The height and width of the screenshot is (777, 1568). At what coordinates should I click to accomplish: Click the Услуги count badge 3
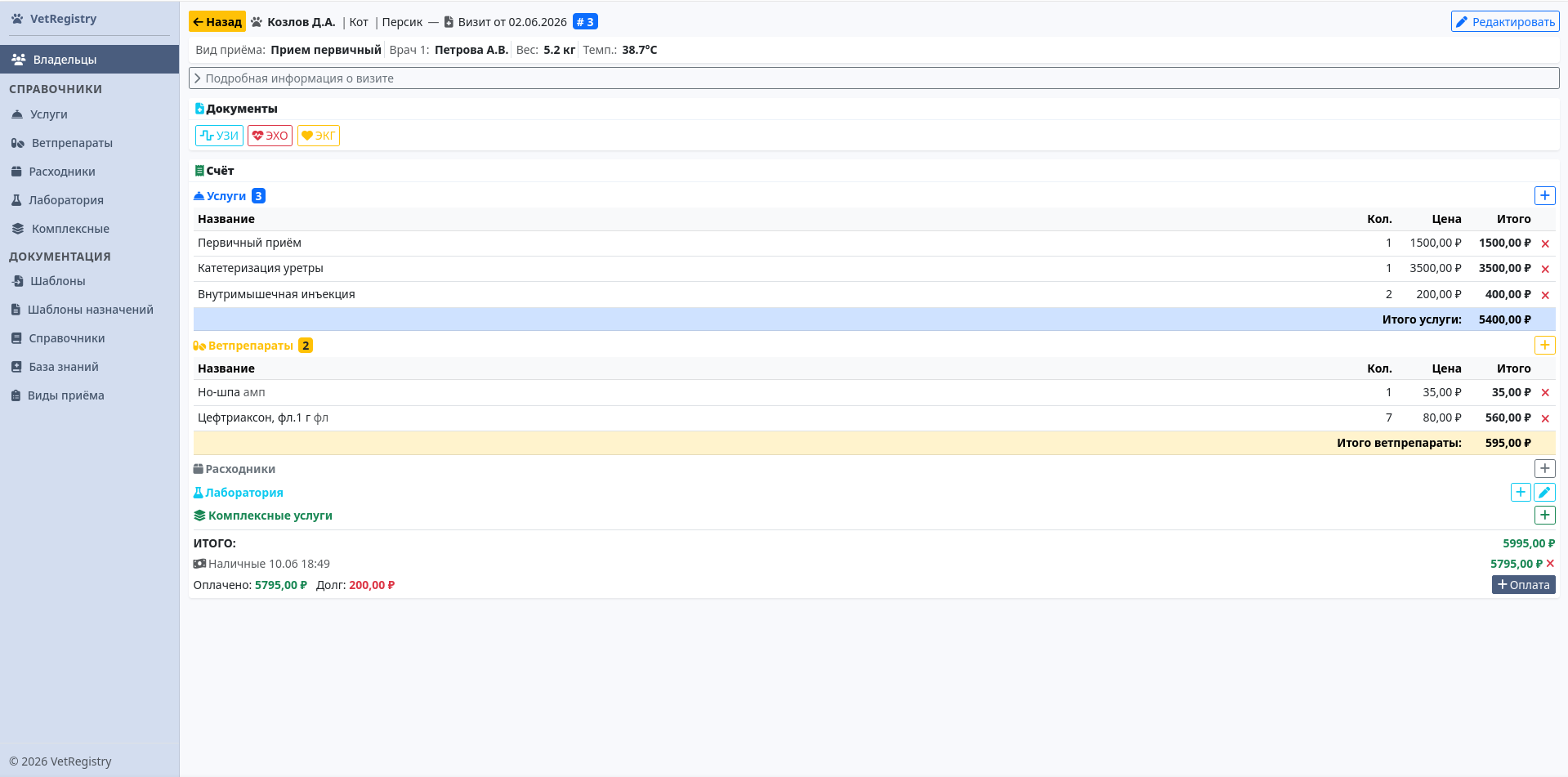click(258, 196)
